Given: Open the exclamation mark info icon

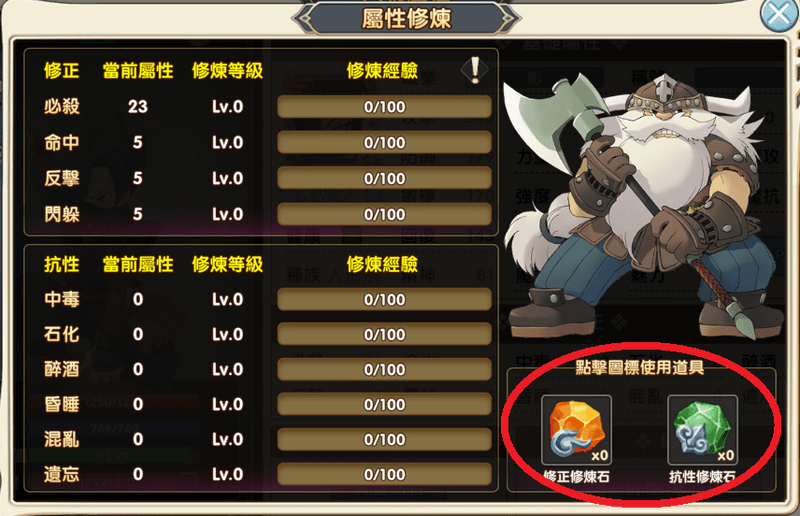Looking at the screenshot, I should (474, 70).
